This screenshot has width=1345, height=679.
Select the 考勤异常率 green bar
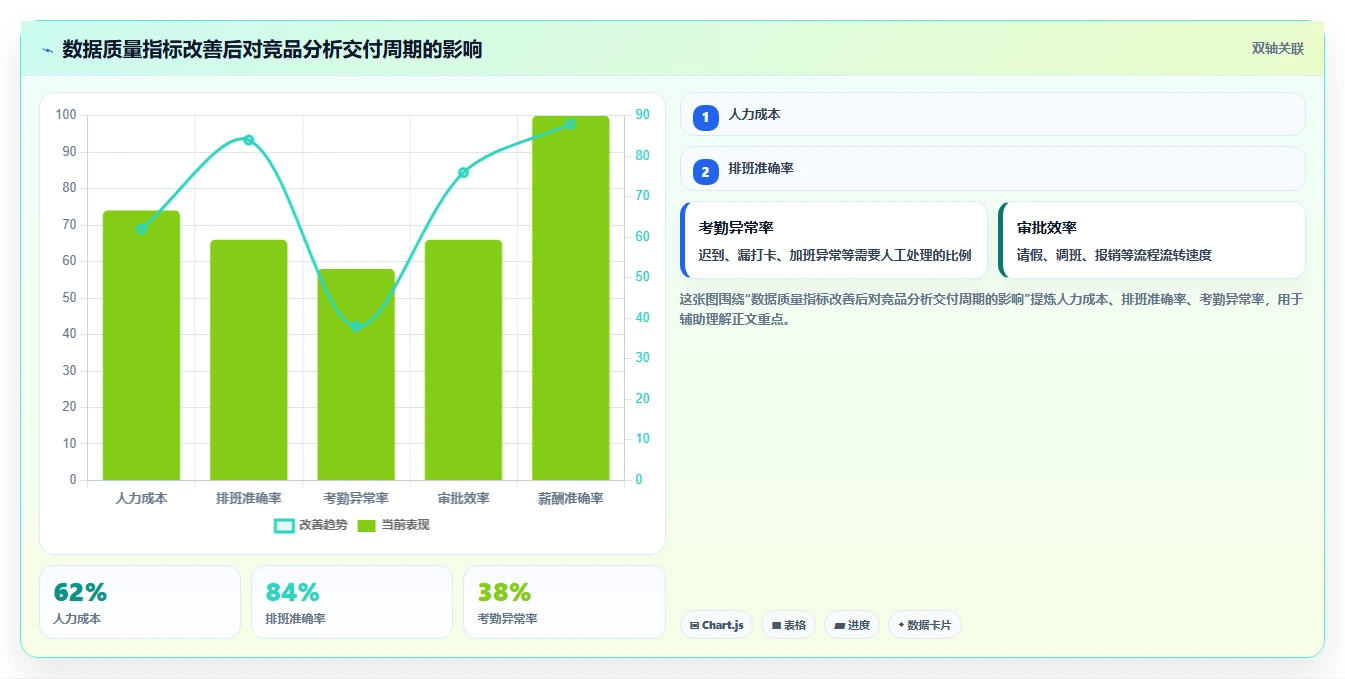pyautogui.click(x=356, y=375)
